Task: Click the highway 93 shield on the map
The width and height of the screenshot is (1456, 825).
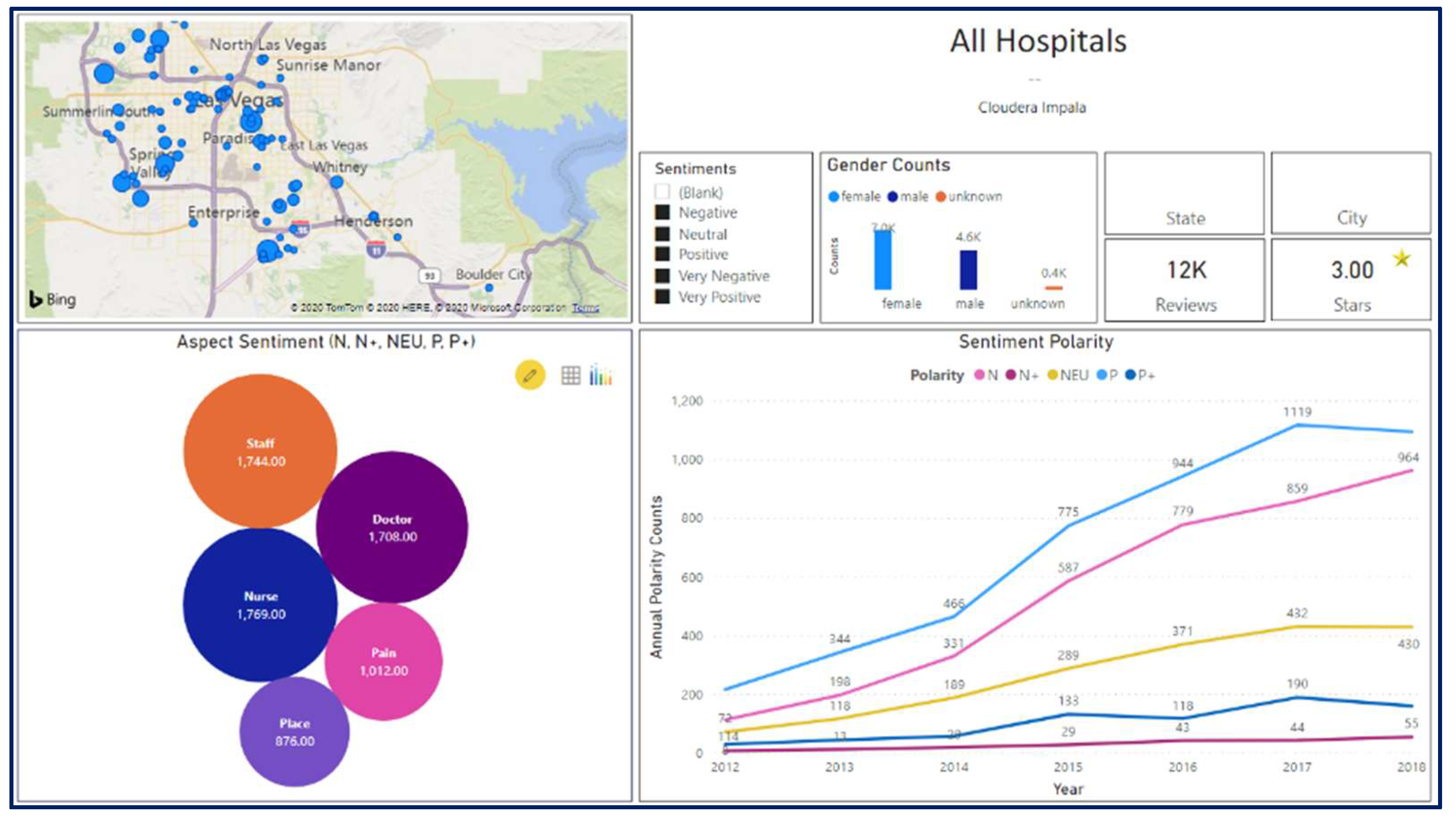Action: click(429, 276)
